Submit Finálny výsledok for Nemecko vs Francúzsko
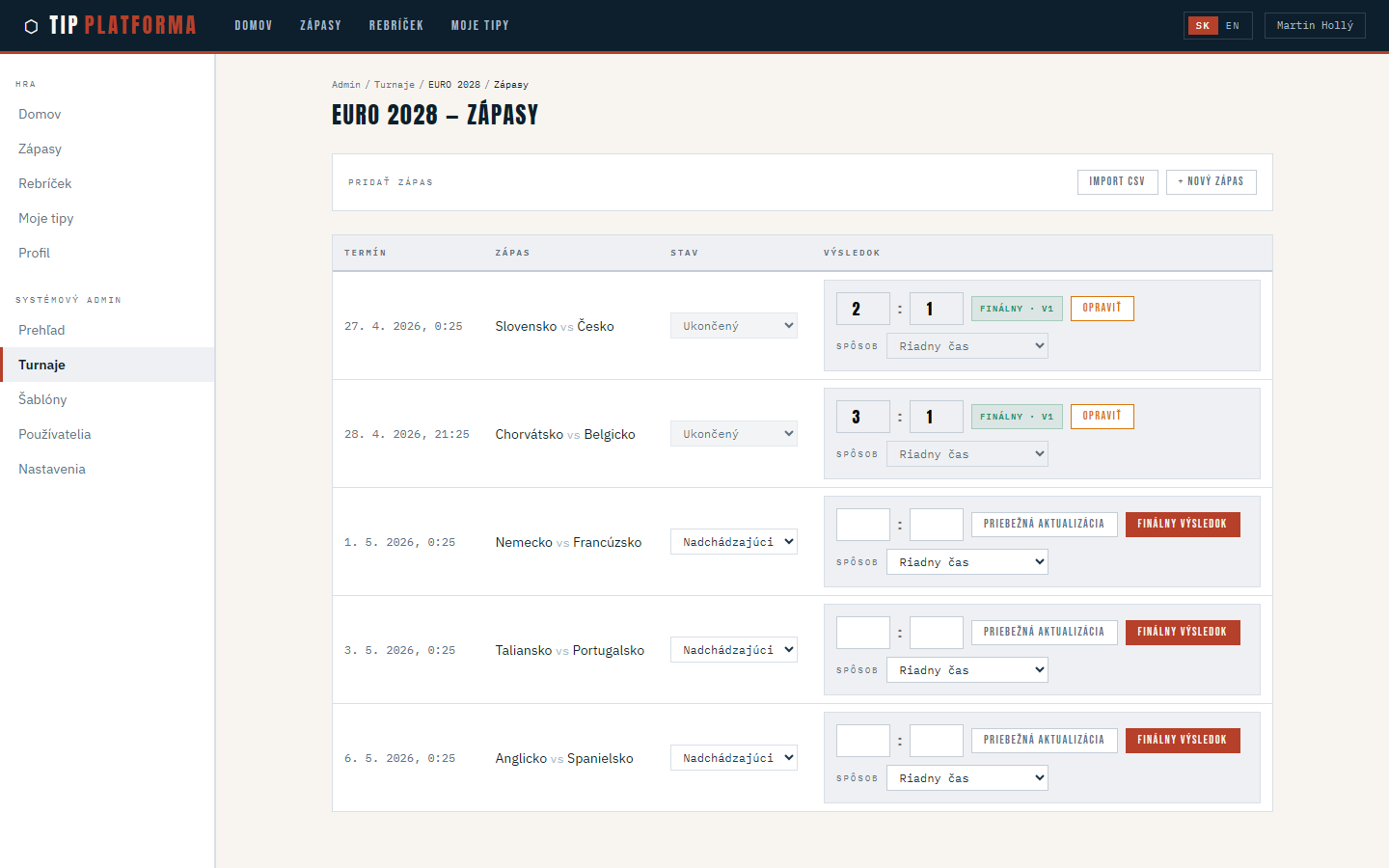The height and width of the screenshot is (868, 1389). click(1182, 525)
